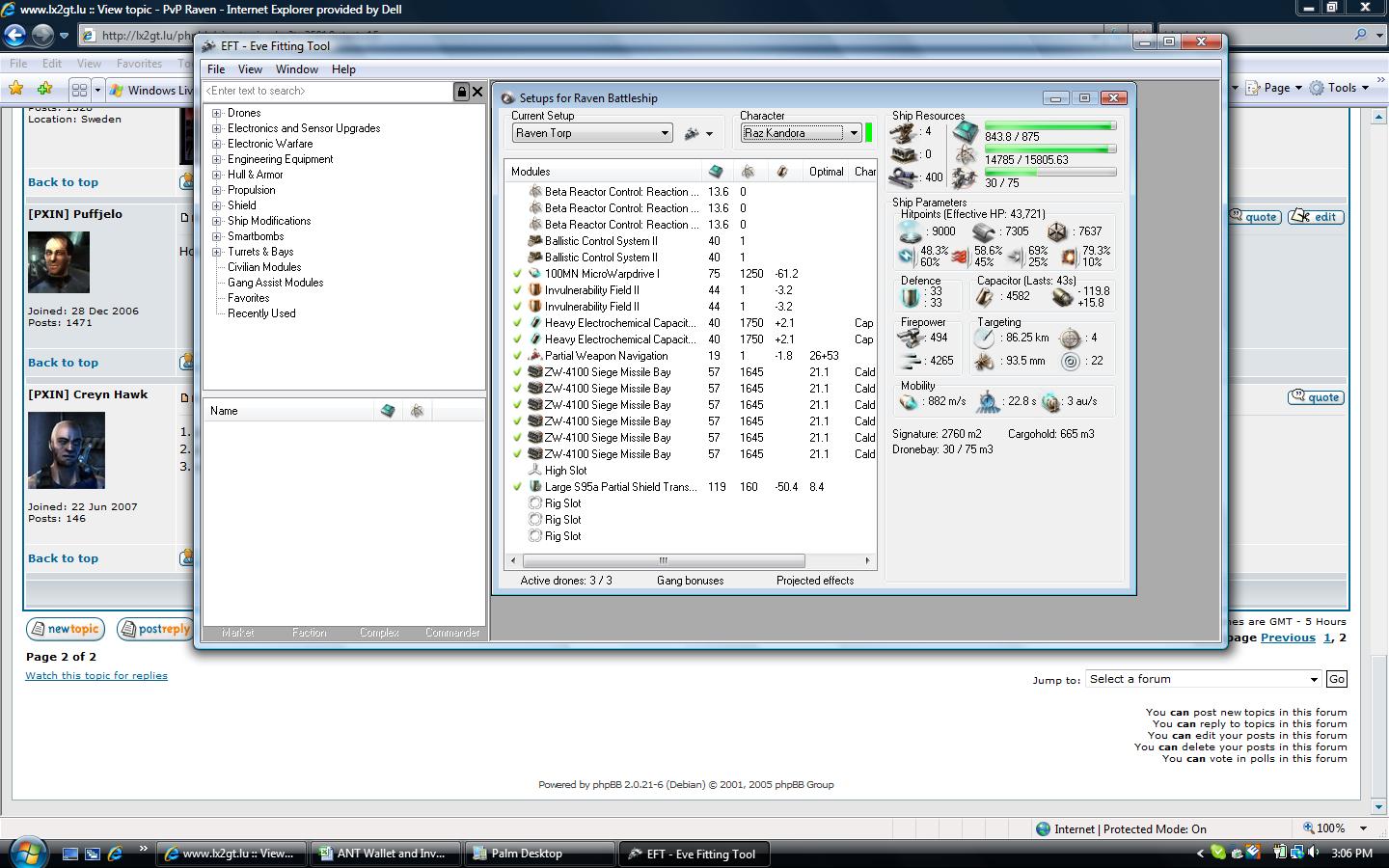1389x868 pixels.
Task: Click the turret firepower icon showing 494
Action: (x=912, y=338)
